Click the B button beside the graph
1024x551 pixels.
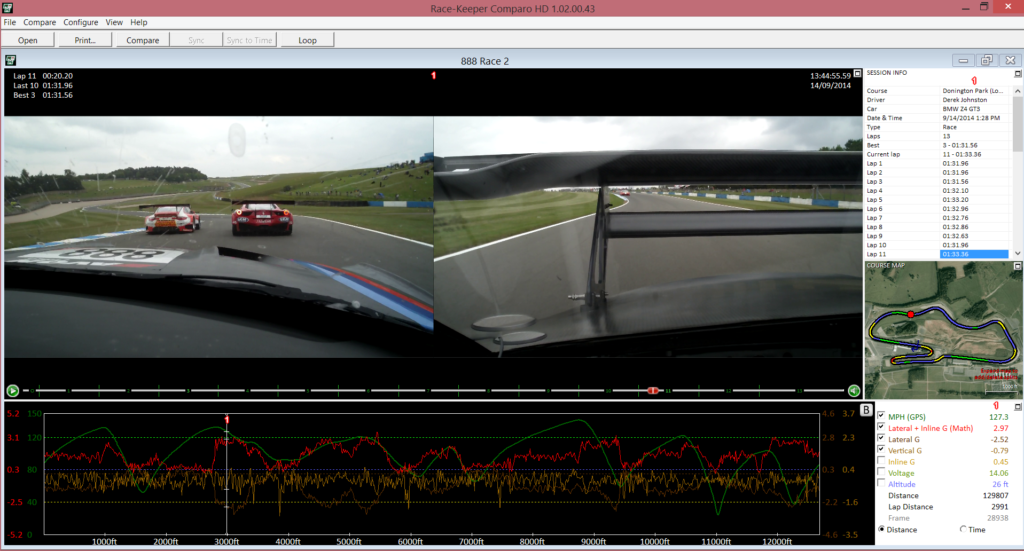pos(865,410)
